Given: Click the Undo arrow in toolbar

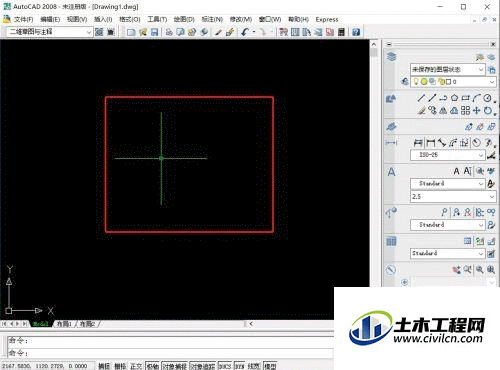Looking at the screenshot, I should pyautogui.click(x=245, y=32).
